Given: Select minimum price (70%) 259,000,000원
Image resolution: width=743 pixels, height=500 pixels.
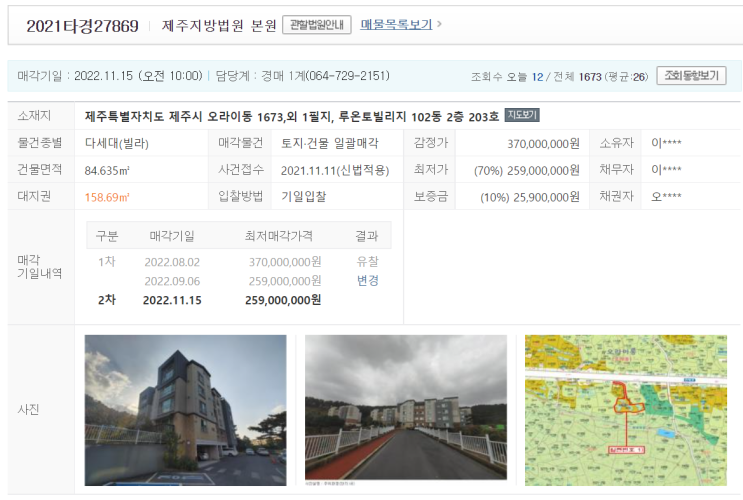Looking at the screenshot, I should pos(526,170).
